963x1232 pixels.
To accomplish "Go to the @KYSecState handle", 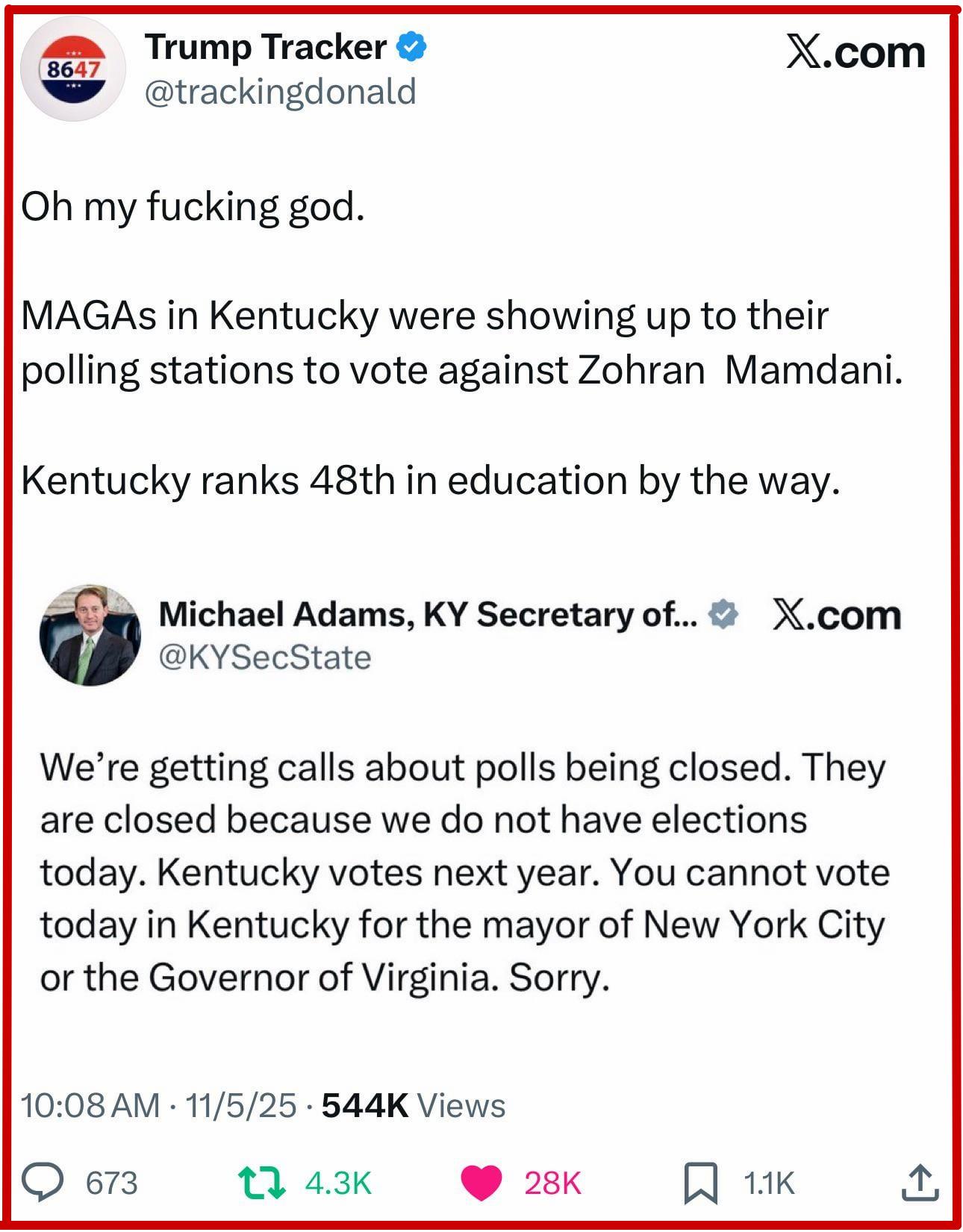I will click(x=264, y=657).
